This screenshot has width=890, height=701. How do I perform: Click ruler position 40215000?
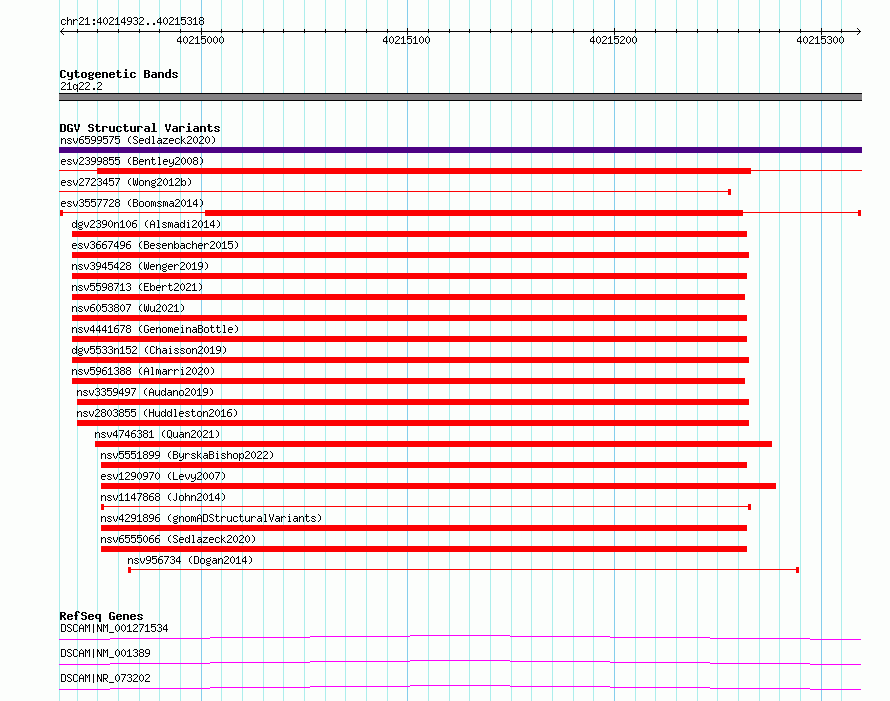point(200,40)
